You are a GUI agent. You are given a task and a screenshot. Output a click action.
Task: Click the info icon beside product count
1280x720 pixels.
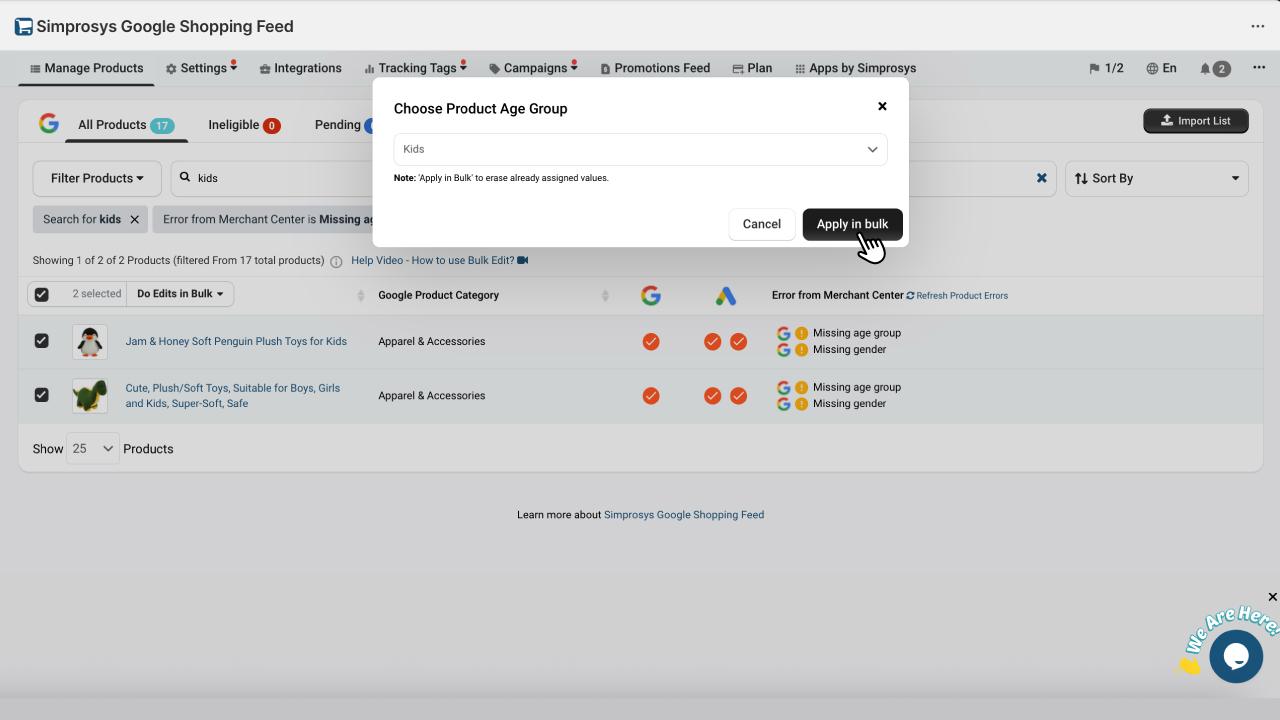pyautogui.click(x=336, y=261)
